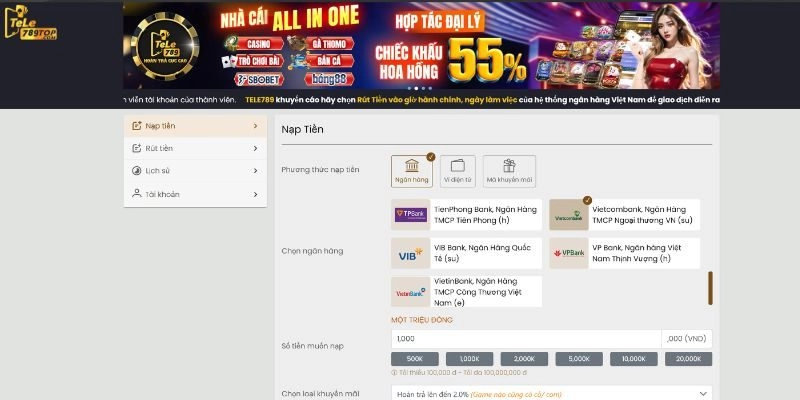Open the Lịch sử sidebar menu item
The width and height of the screenshot is (800, 400).
pos(195,171)
